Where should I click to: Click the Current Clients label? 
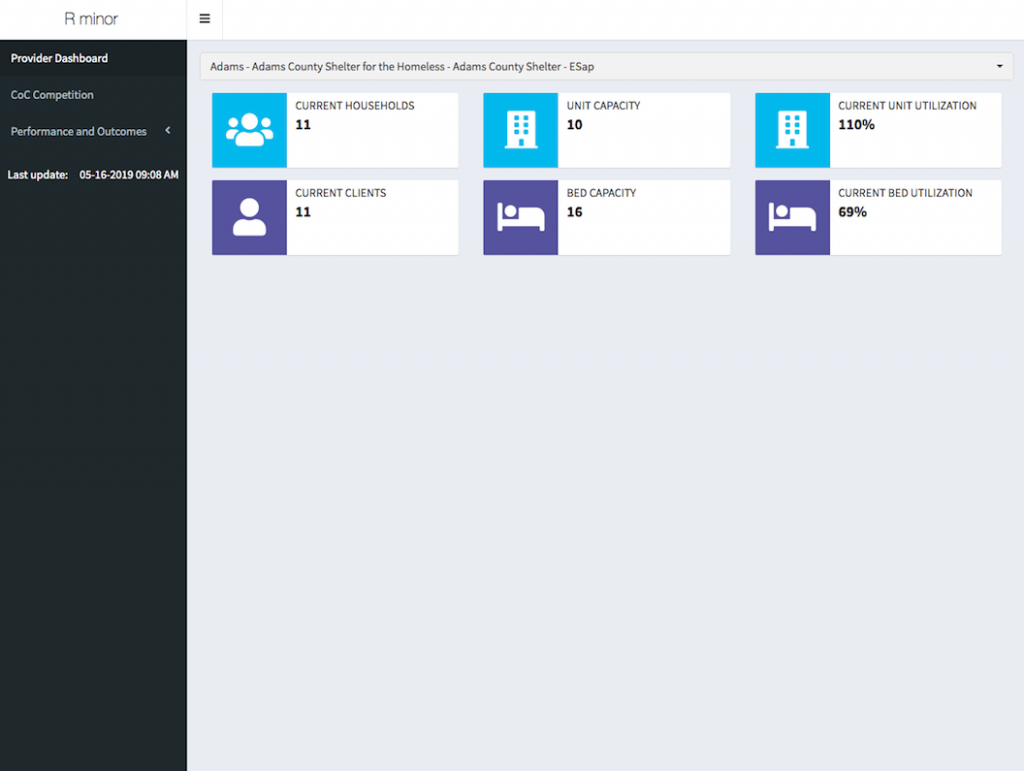tap(340, 193)
